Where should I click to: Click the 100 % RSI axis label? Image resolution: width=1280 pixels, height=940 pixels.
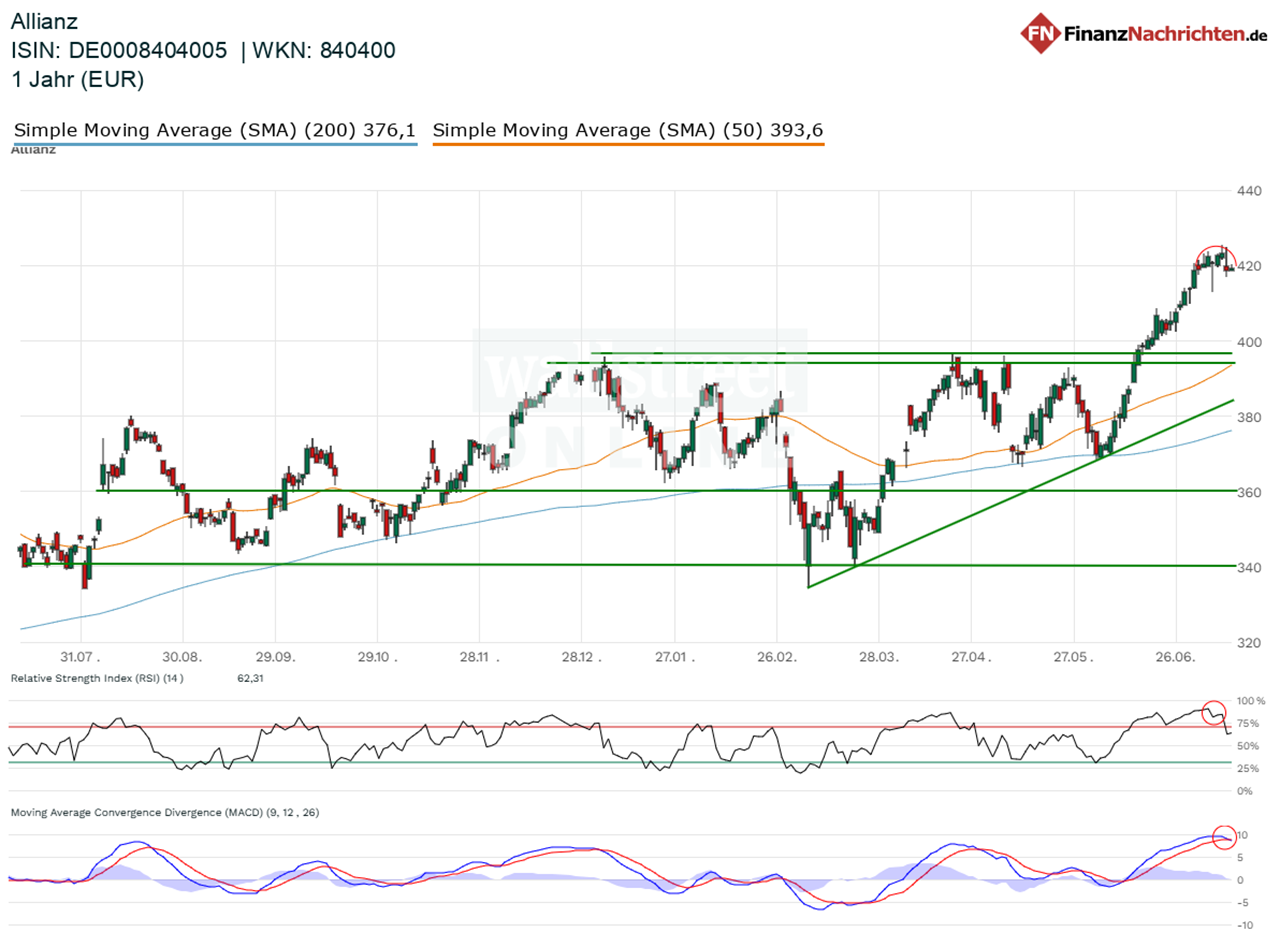[x=1250, y=701]
